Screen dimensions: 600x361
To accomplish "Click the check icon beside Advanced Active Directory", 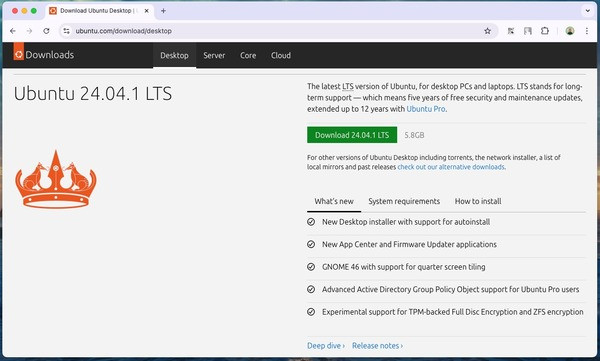I will [x=311, y=289].
